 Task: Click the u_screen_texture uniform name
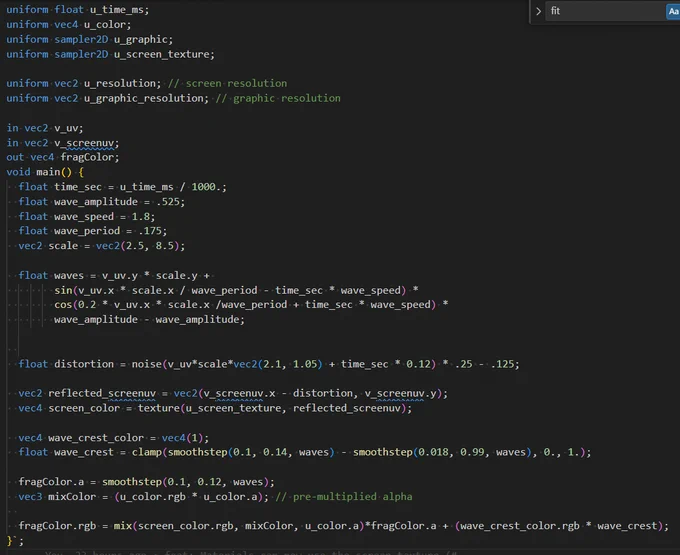click(163, 54)
